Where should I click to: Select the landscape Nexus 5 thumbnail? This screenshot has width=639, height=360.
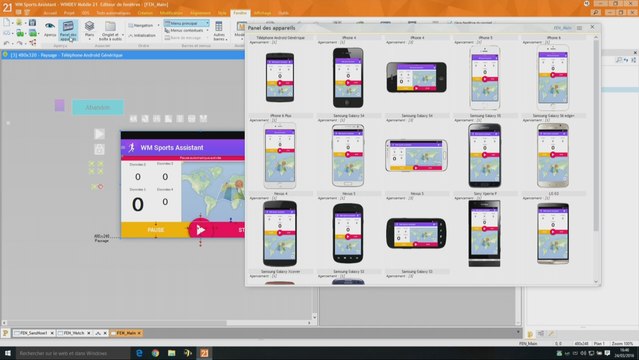[x=416, y=233]
